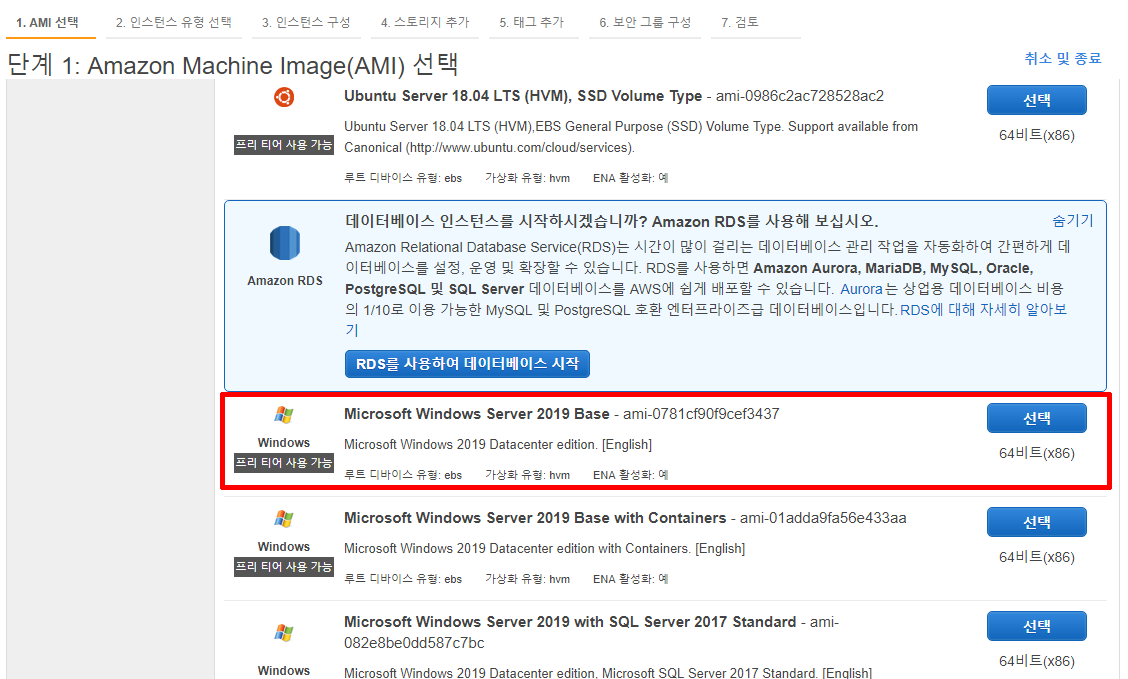The image size is (1128, 679).
Task: Click the Amazon RDS database icon
Action: click(x=285, y=243)
